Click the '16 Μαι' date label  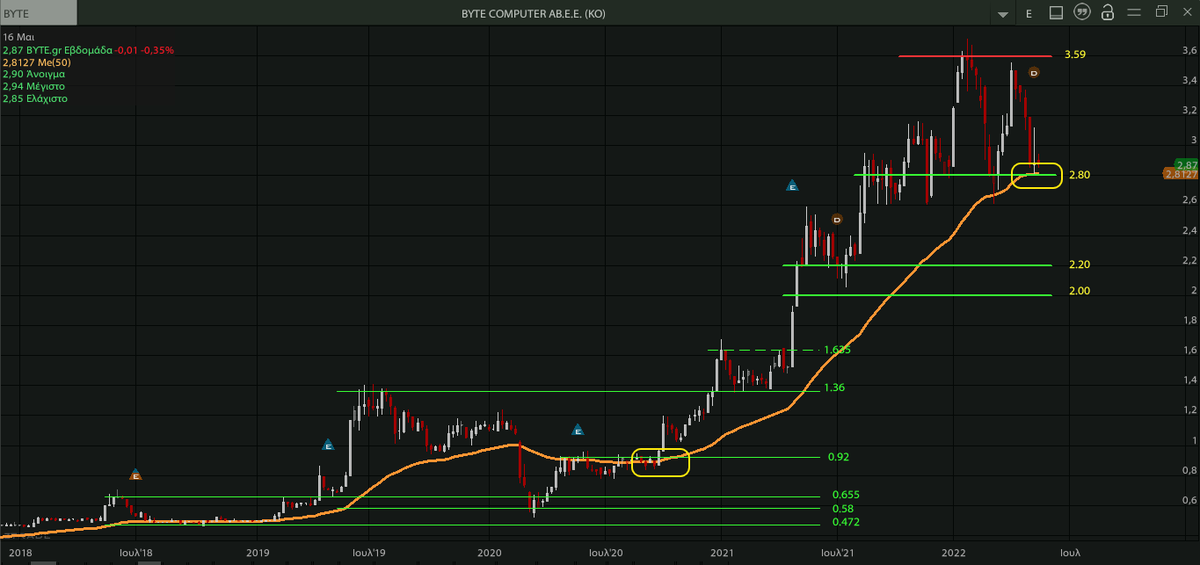(x=18, y=36)
